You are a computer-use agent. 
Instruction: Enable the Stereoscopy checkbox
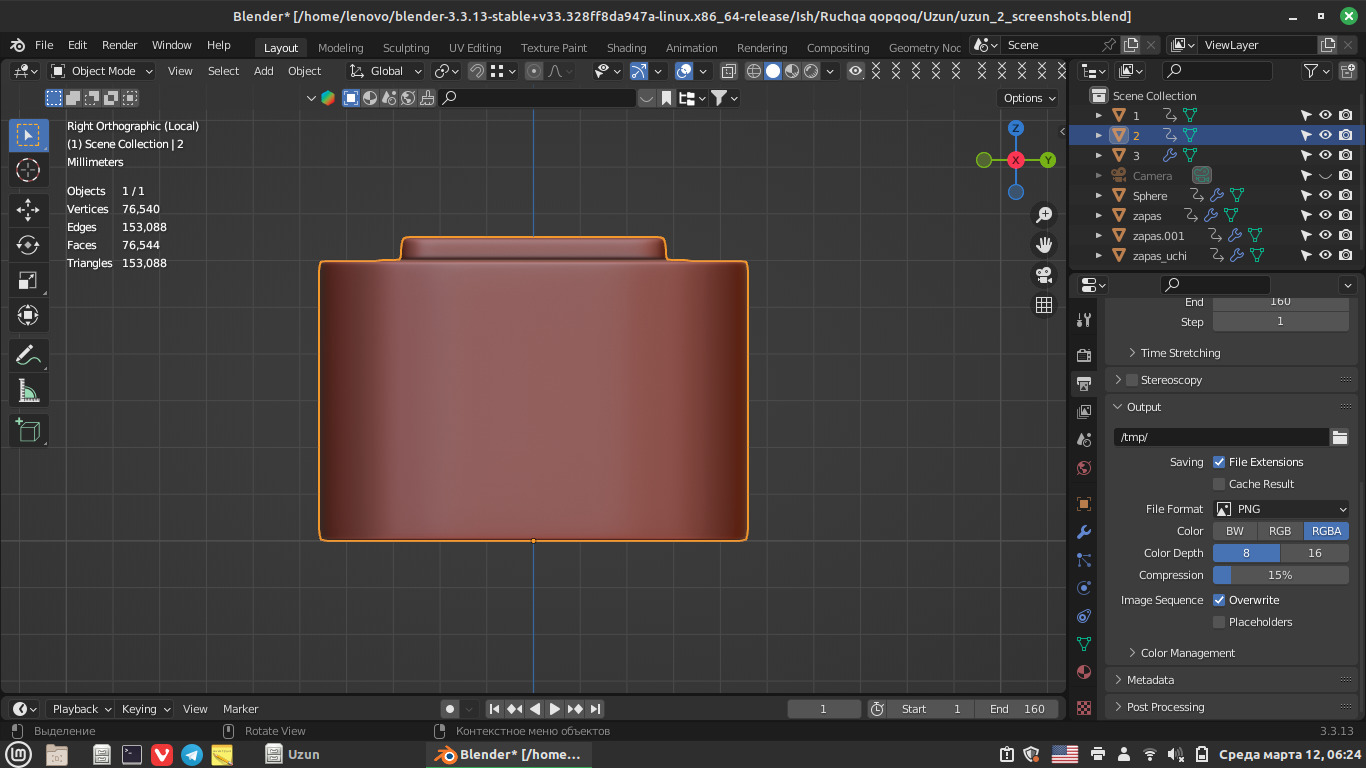point(1132,380)
